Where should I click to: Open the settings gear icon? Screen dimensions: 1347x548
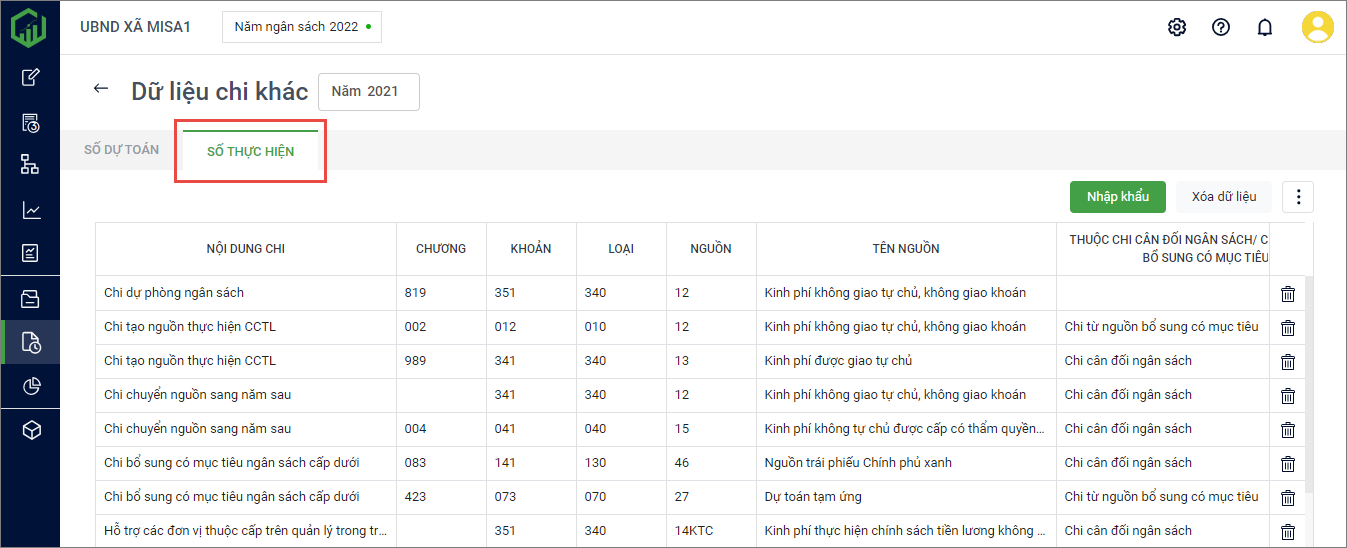pyautogui.click(x=1177, y=27)
